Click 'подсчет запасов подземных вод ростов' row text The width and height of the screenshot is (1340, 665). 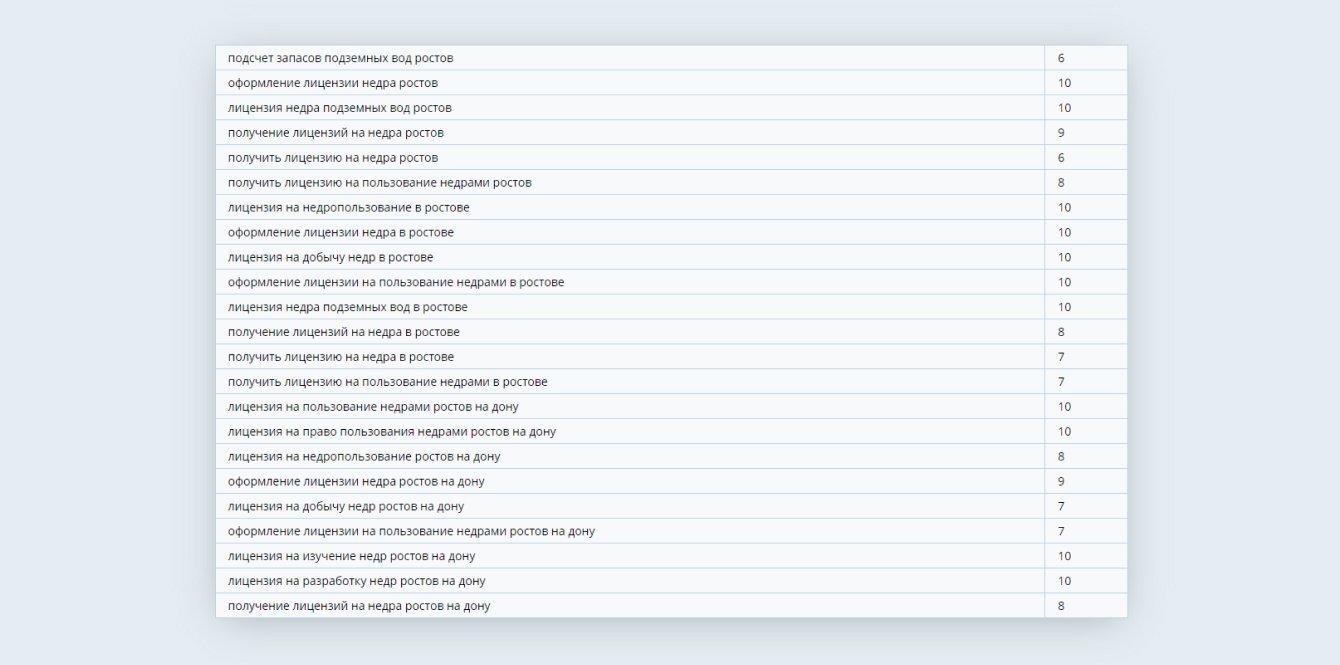[x=340, y=58]
